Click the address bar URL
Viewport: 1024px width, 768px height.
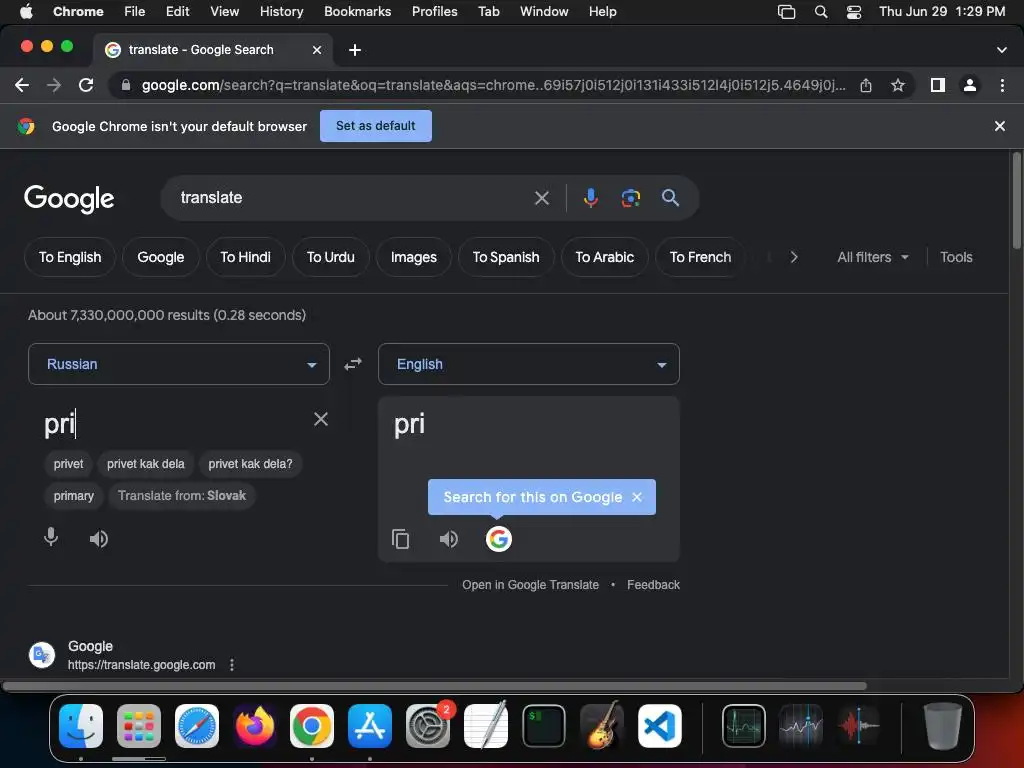coord(493,85)
